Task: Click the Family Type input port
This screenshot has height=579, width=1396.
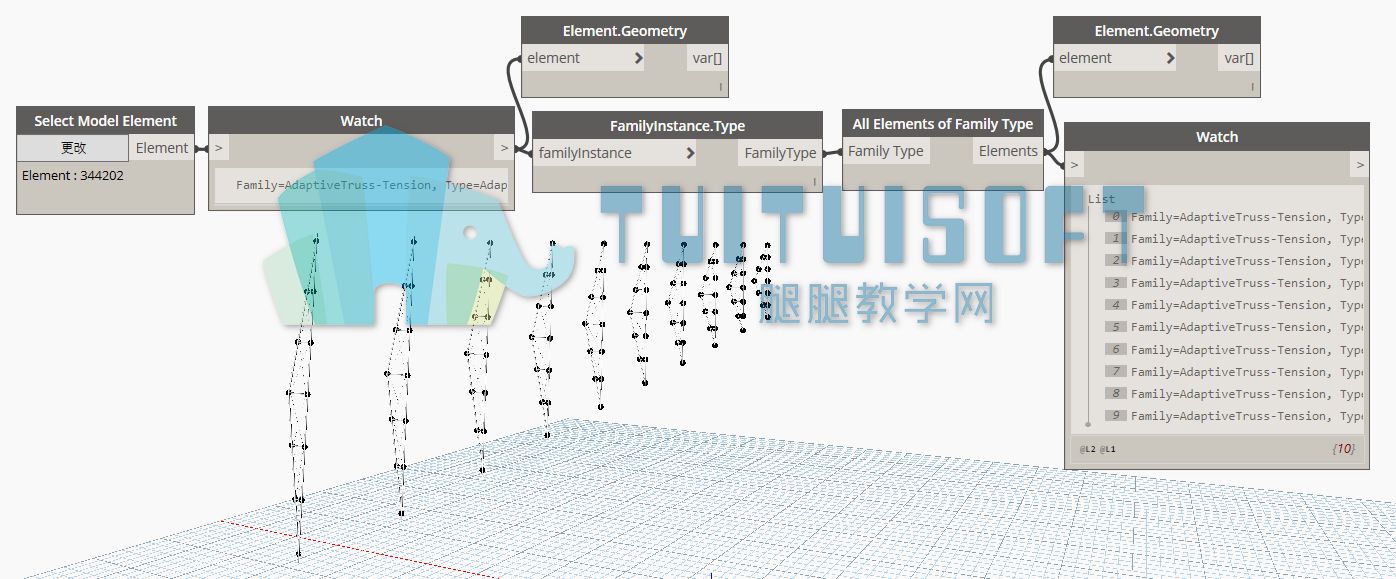Action: point(886,151)
